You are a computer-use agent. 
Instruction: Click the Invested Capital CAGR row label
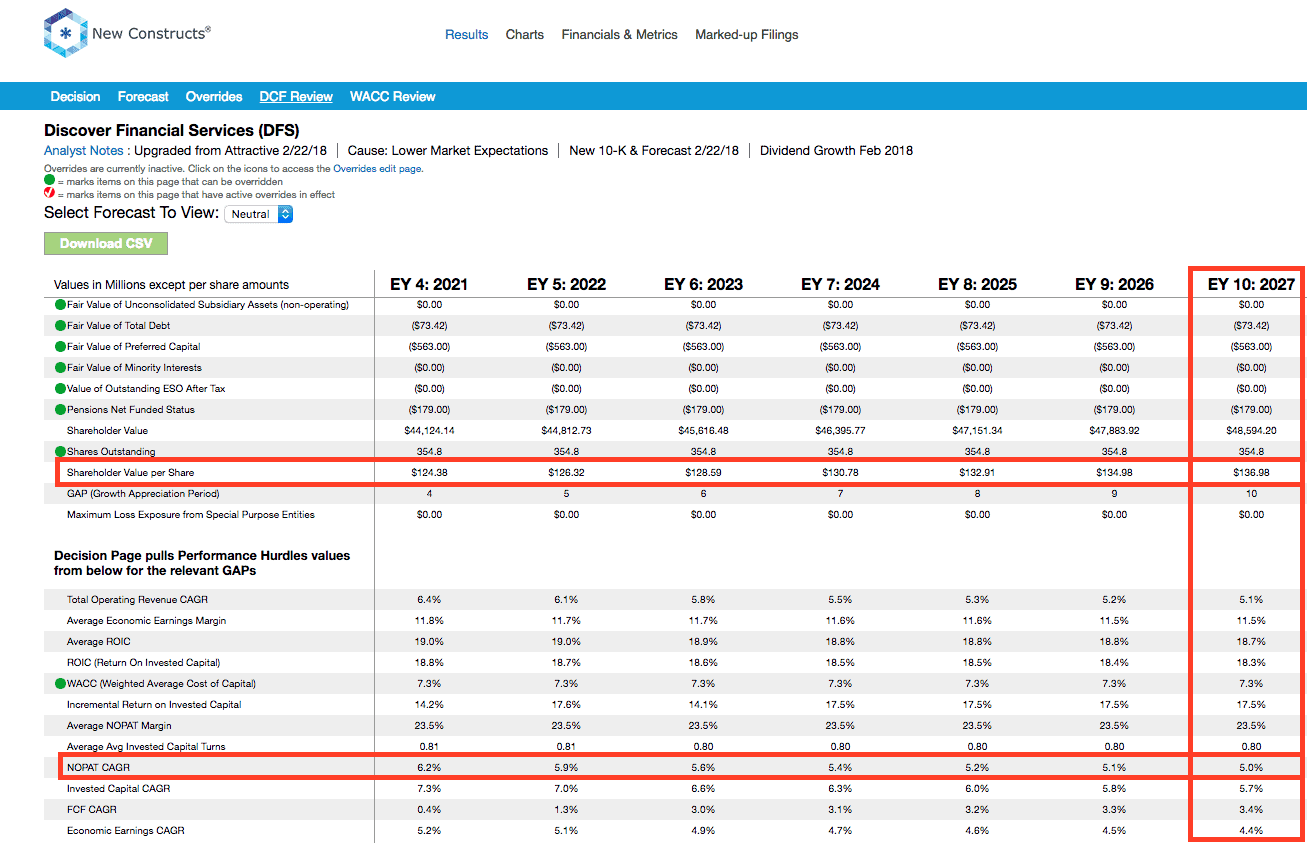pyautogui.click(x=118, y=789)
